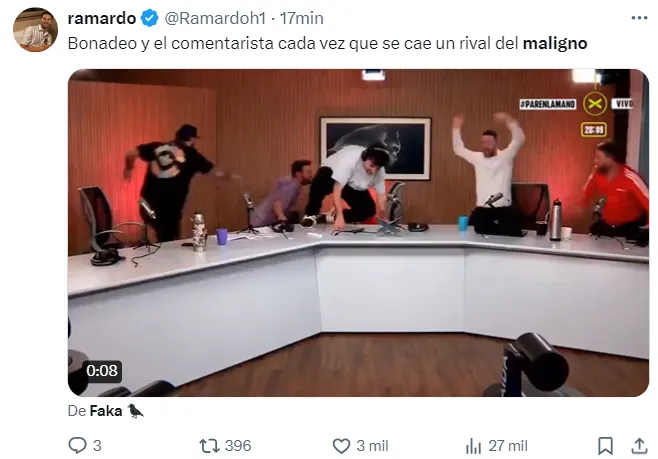
Task: Click the blue verified badge
Action: [x=149, y=18]
